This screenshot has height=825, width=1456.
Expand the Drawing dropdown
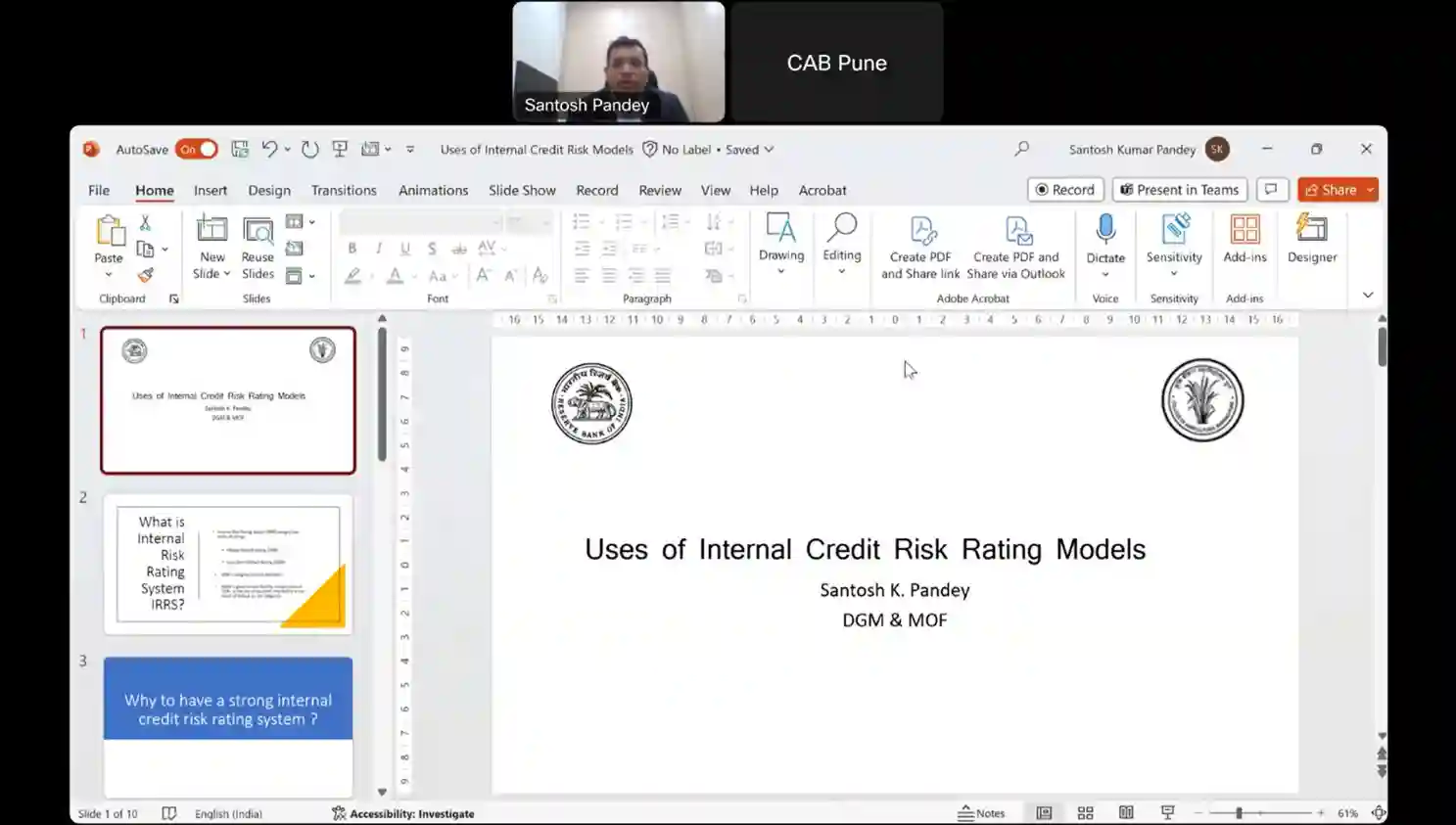click(781, 272)
